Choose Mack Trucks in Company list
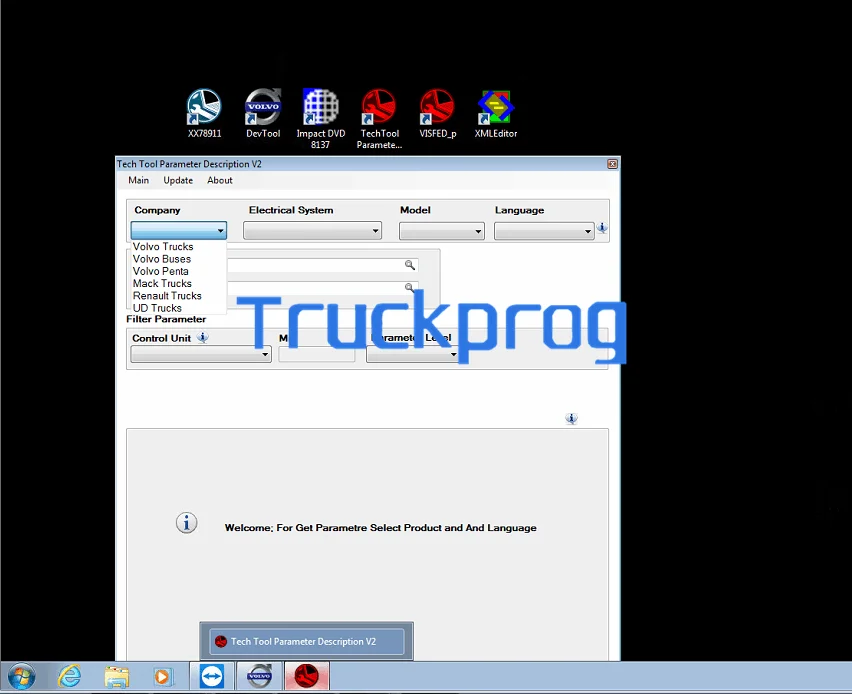The width and height of the screenshot is (852, 694). pyautogui.click(x=162, y=284)
